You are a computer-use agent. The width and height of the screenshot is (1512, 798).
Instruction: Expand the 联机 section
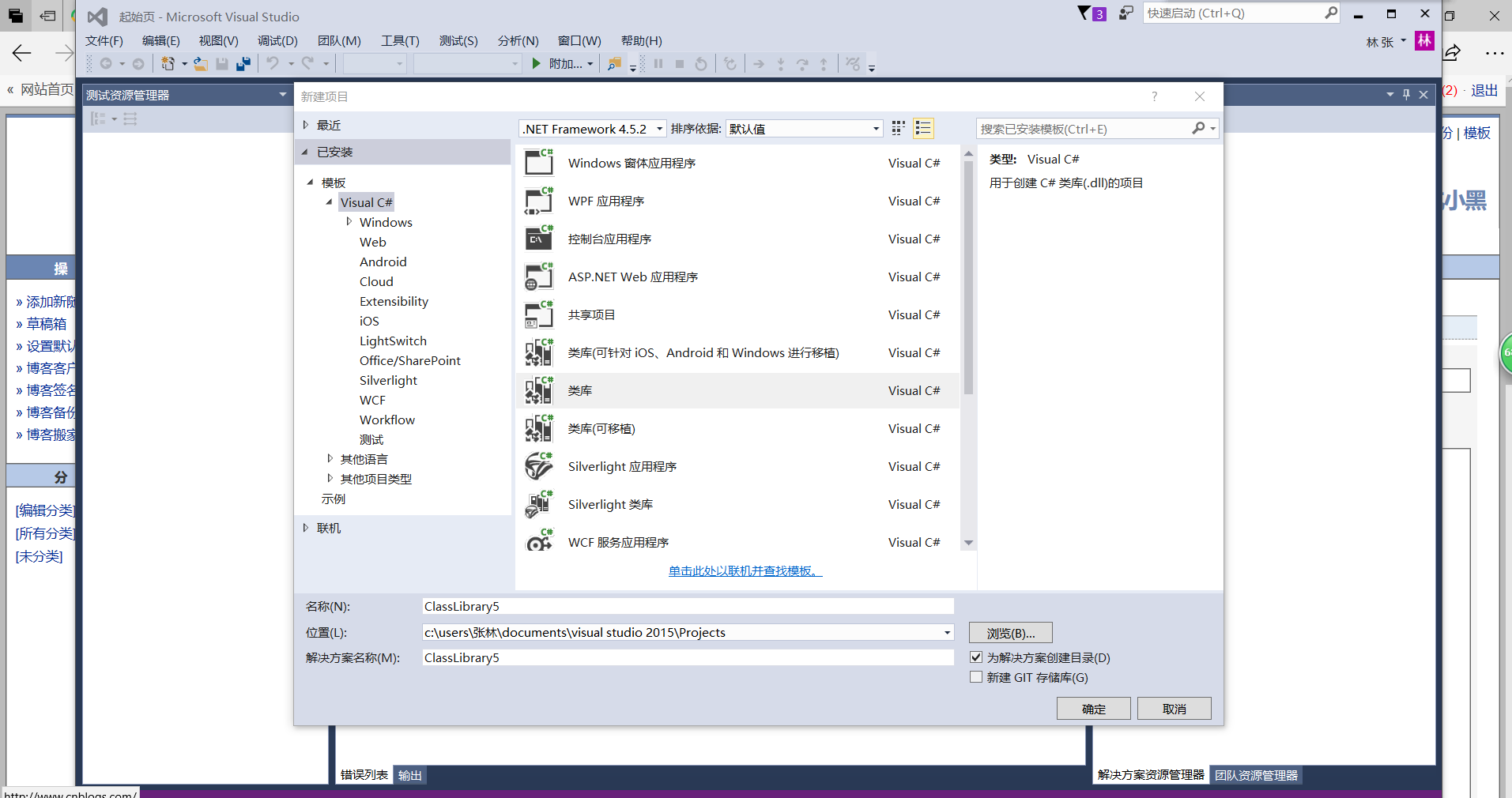(306, 528)
